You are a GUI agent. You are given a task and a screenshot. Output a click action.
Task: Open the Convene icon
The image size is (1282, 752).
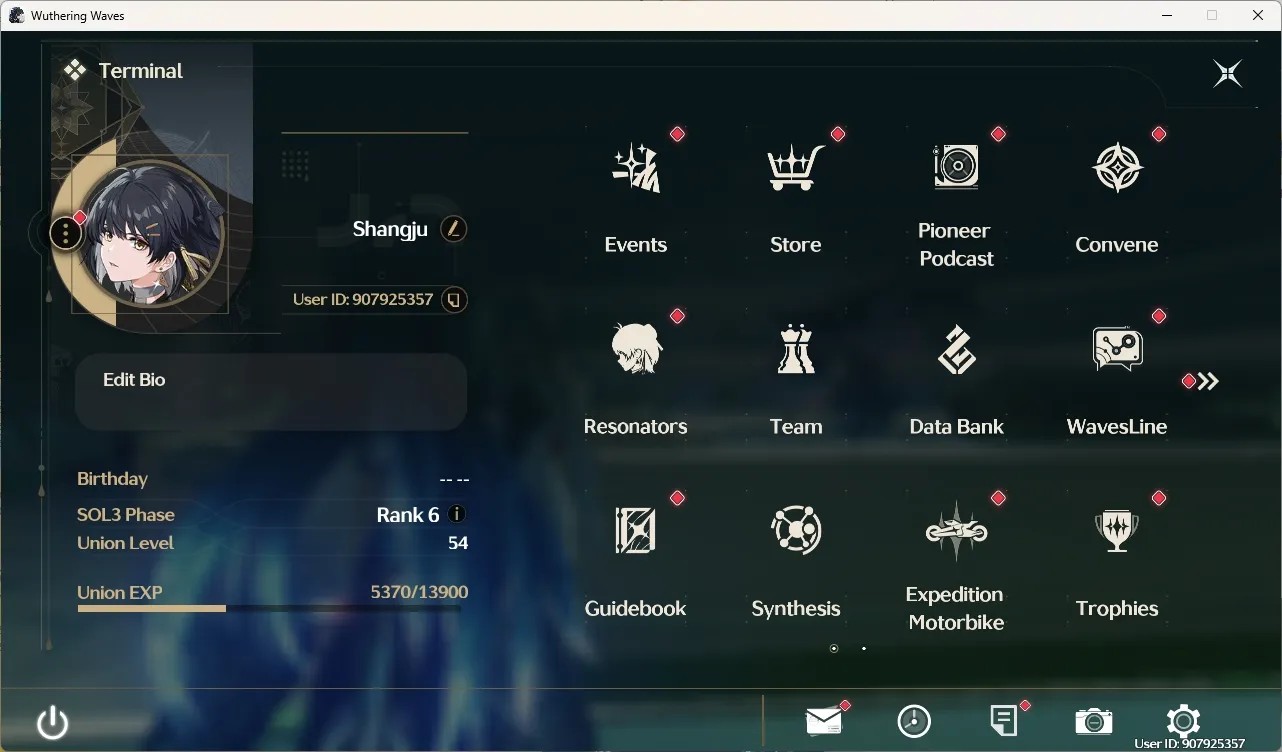(x=1117, y=168)
